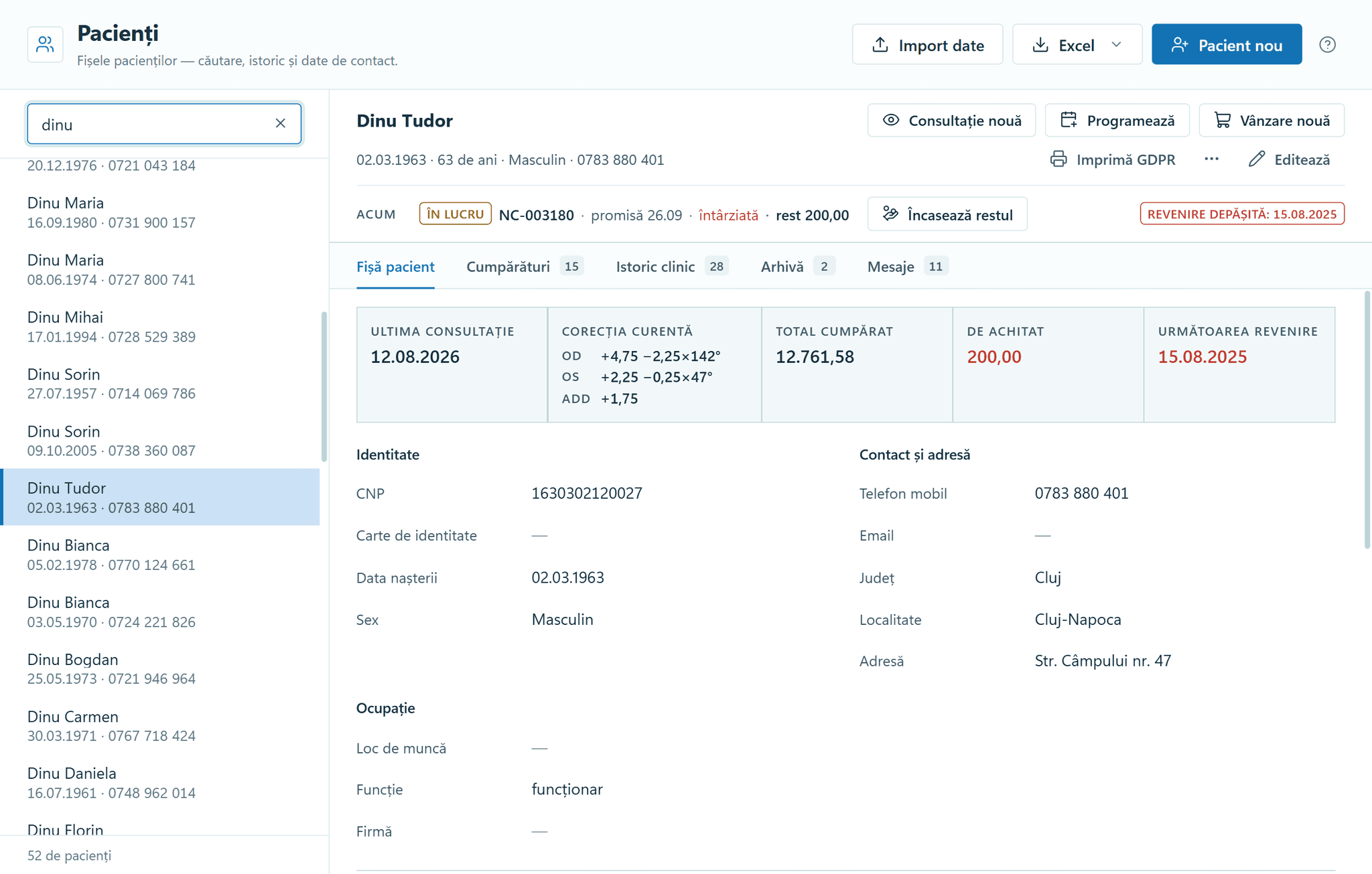Select Dinu Bianca born 03.05.1970
Viewport: 1372px width, 874px height.
[160, 611]
